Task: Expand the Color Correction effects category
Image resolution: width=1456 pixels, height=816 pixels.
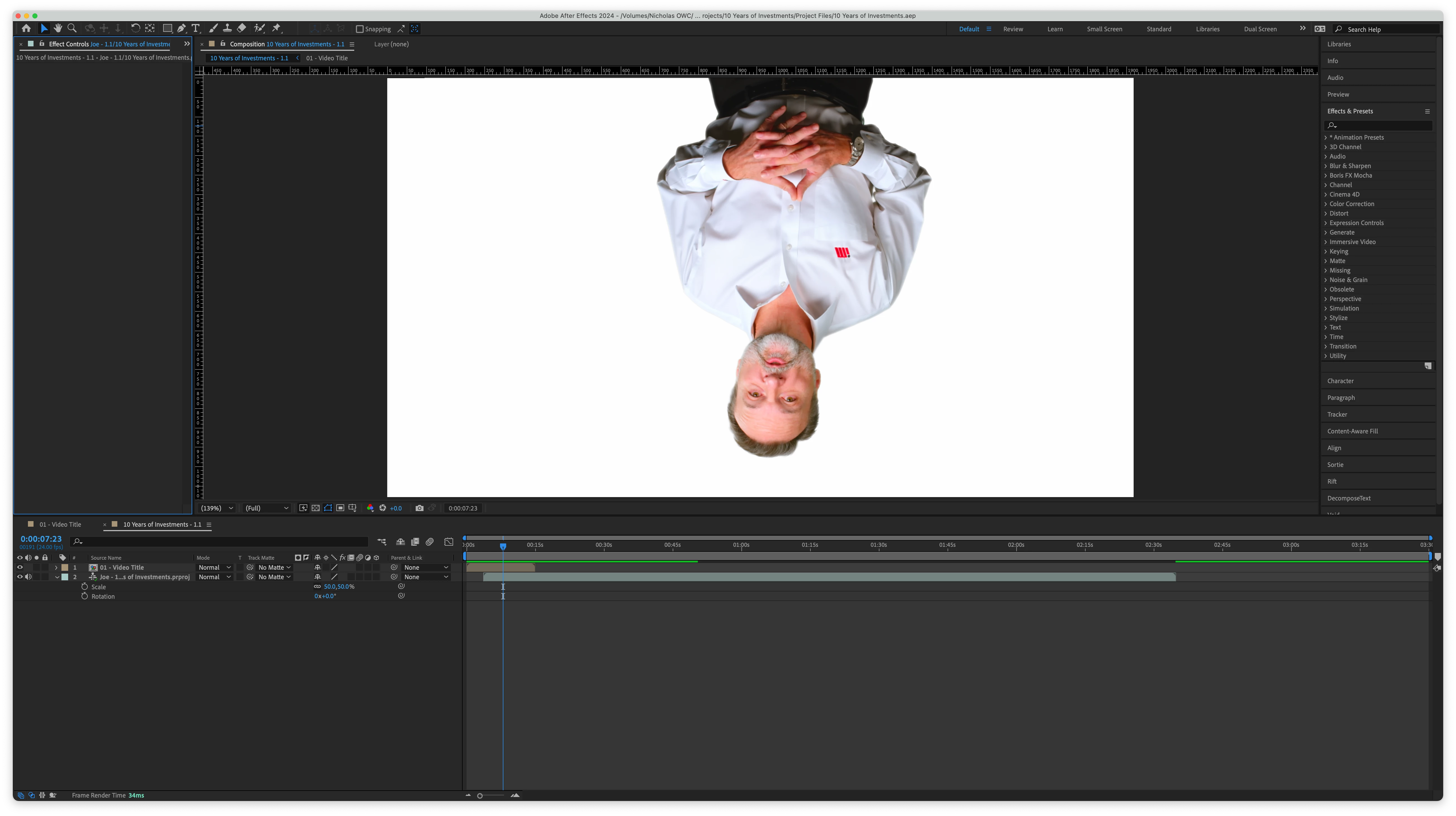Action: pos(1352,204)
